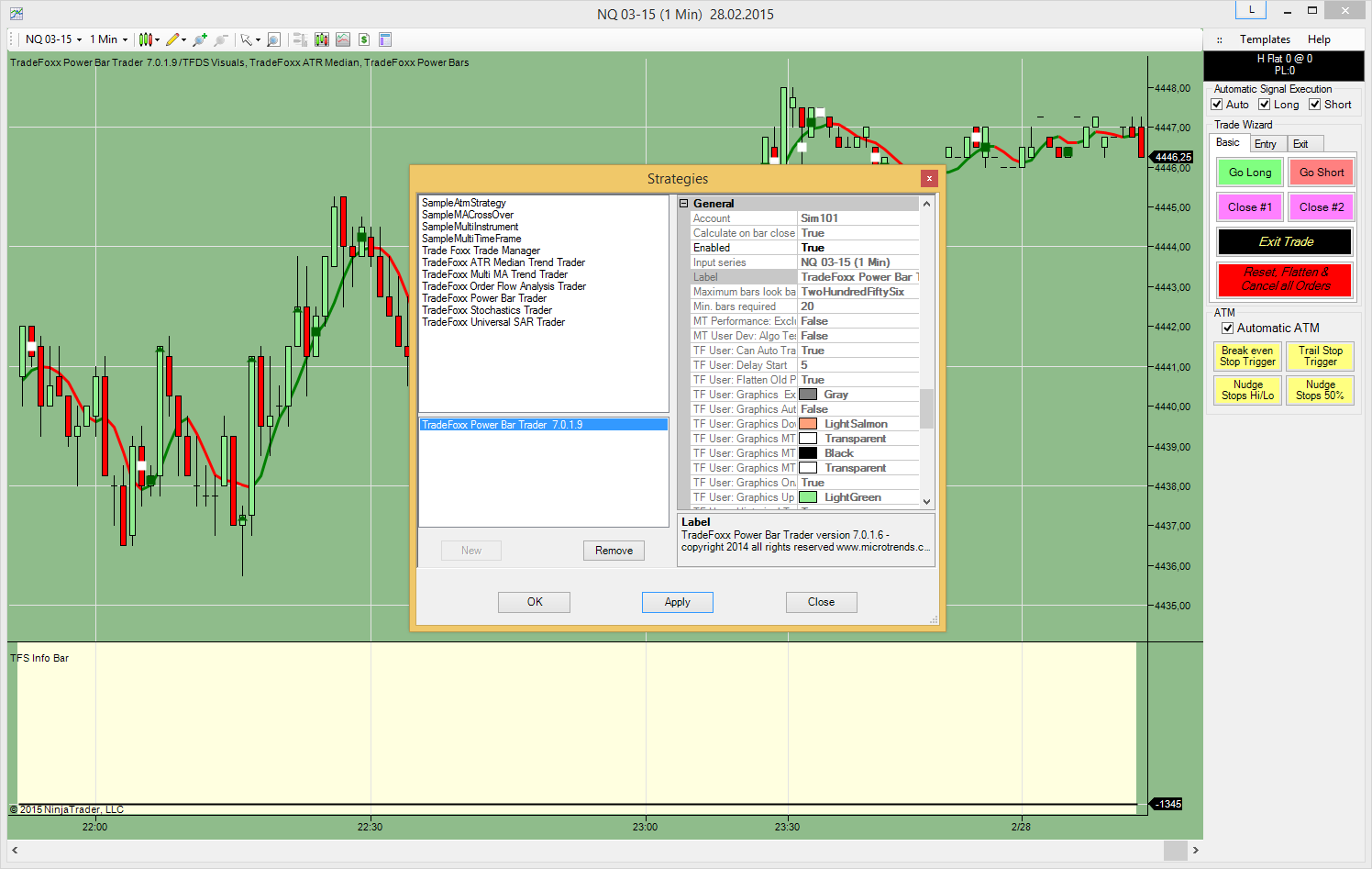Collapse the General properties section
1372x869 pixels.
[x=684, y=204]
